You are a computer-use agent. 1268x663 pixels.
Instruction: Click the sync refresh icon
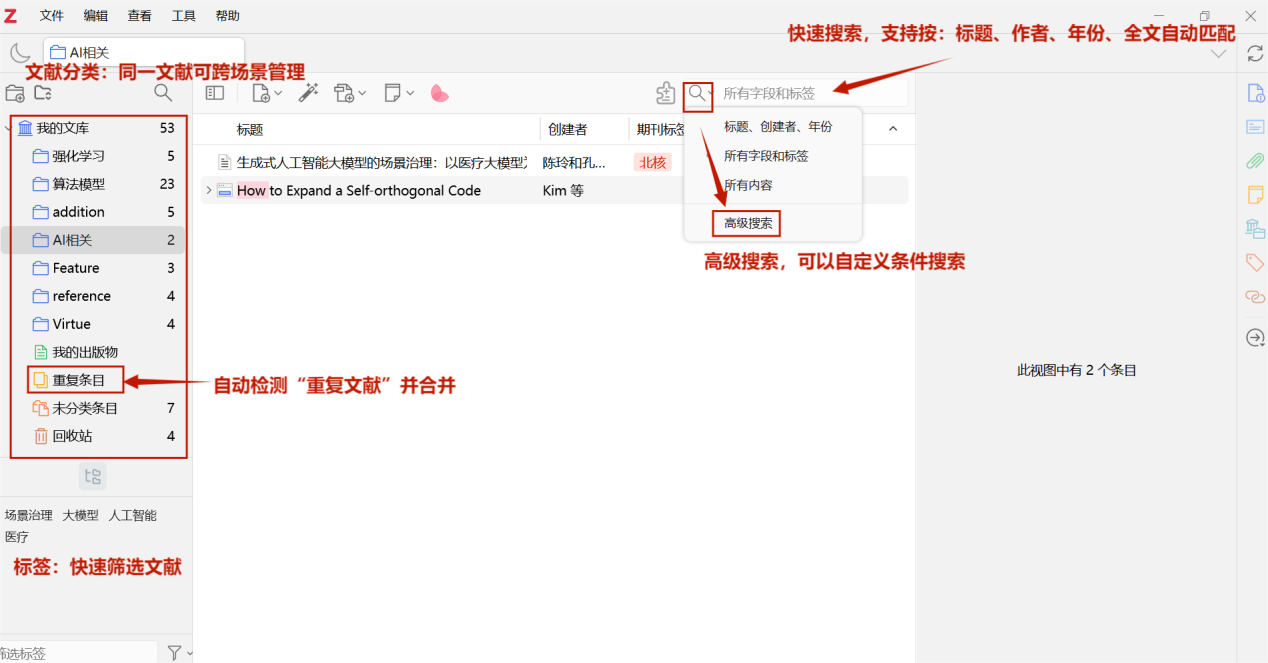click(1255, 53)
